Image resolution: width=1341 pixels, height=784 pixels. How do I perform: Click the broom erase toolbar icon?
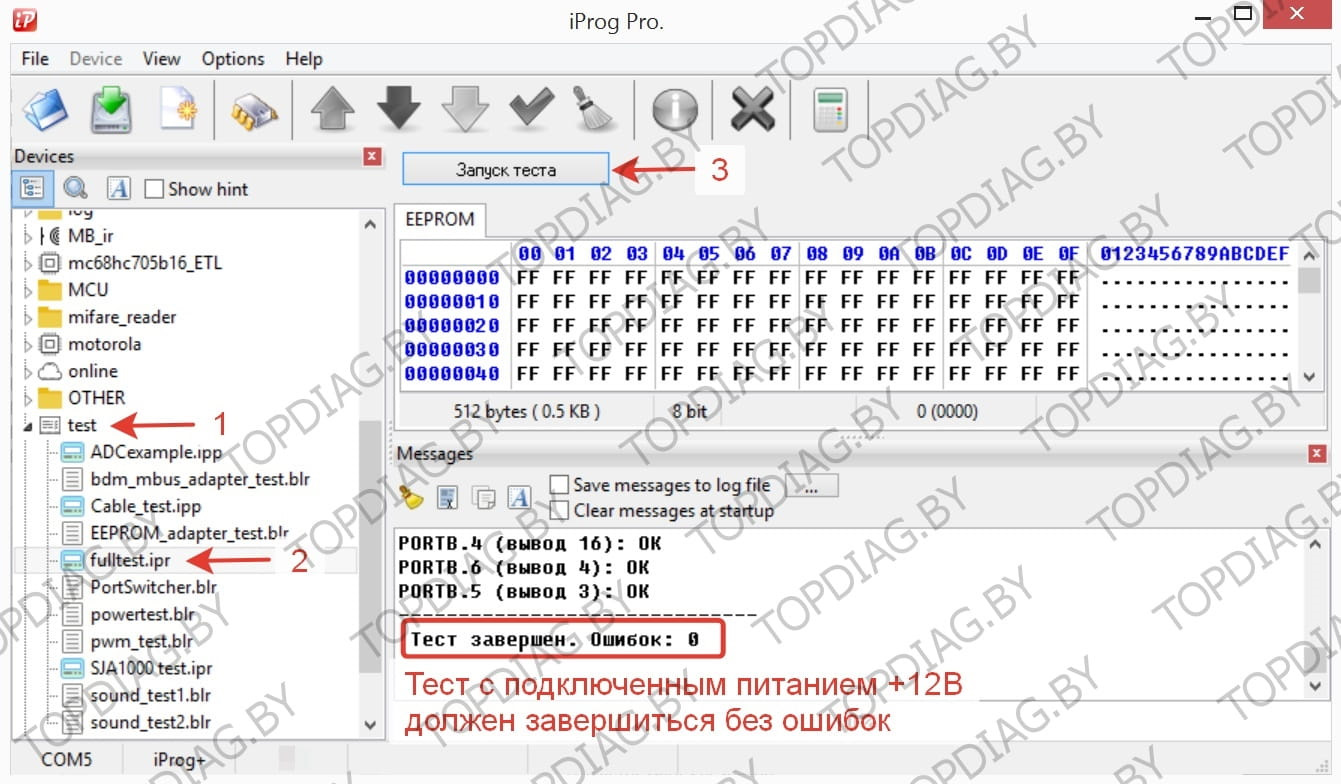tap(594, 109)
